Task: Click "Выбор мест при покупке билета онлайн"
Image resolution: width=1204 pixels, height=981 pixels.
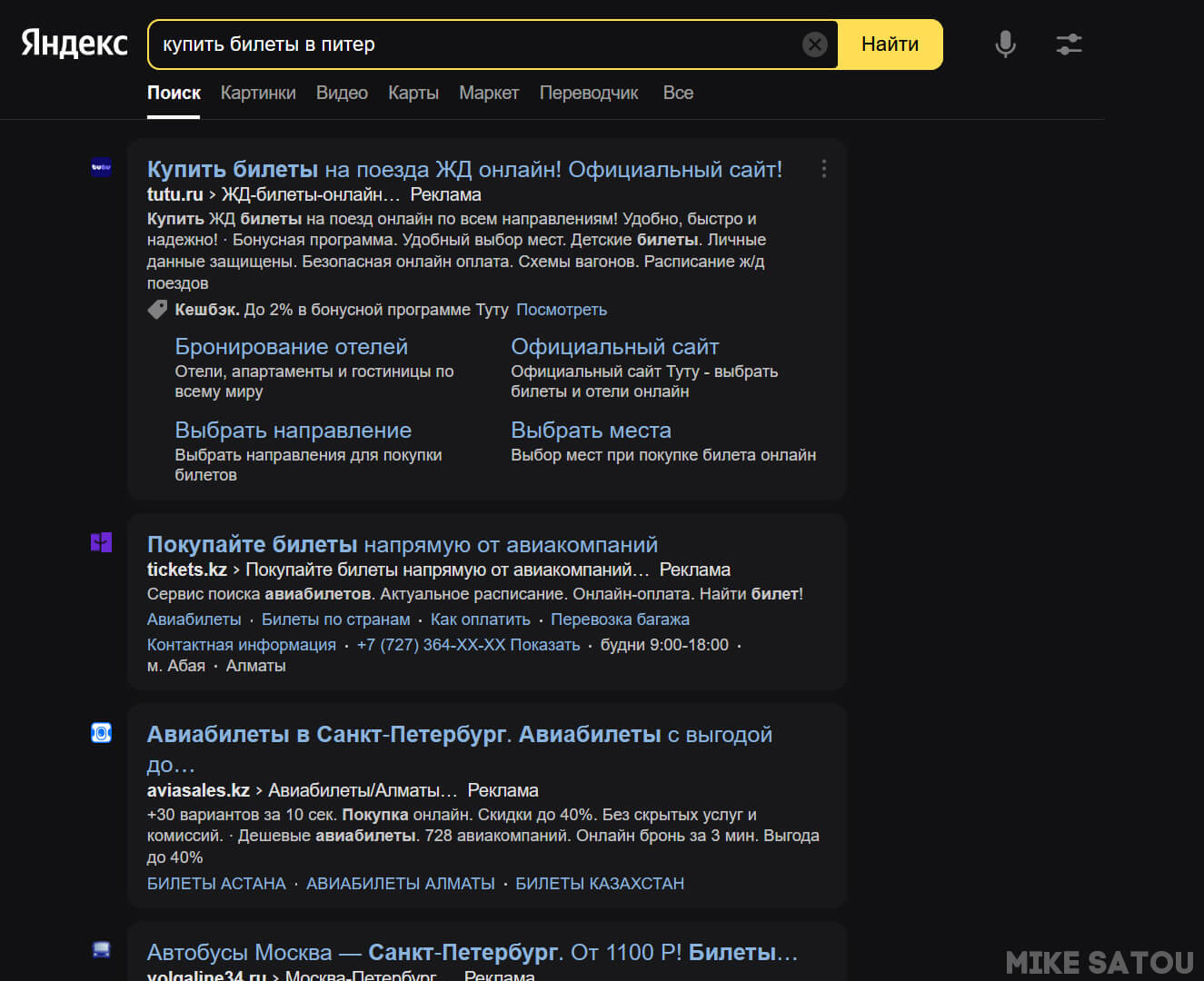Action: (x=663, y=455)
